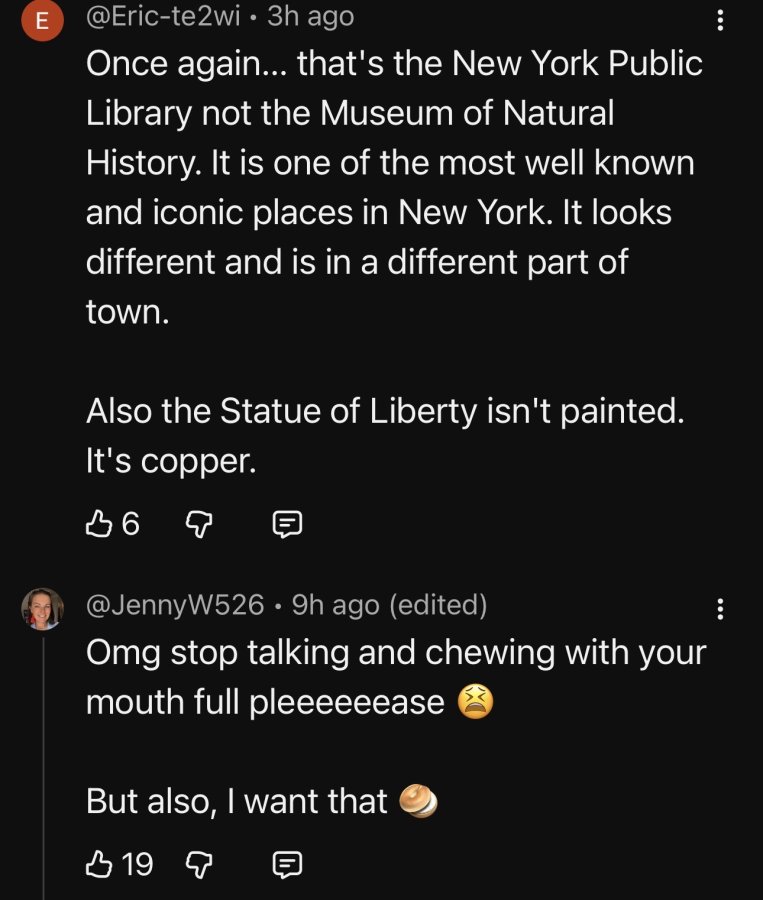
Task: Click the '9h ago (edited)' timestamp
Action: [x=389, y=604]
